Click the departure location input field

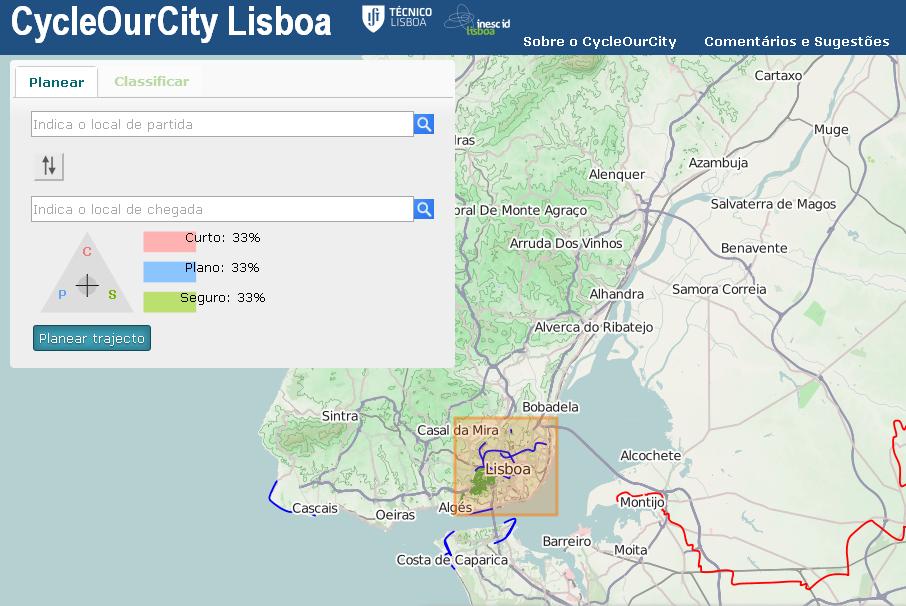[x=222, y=124]
